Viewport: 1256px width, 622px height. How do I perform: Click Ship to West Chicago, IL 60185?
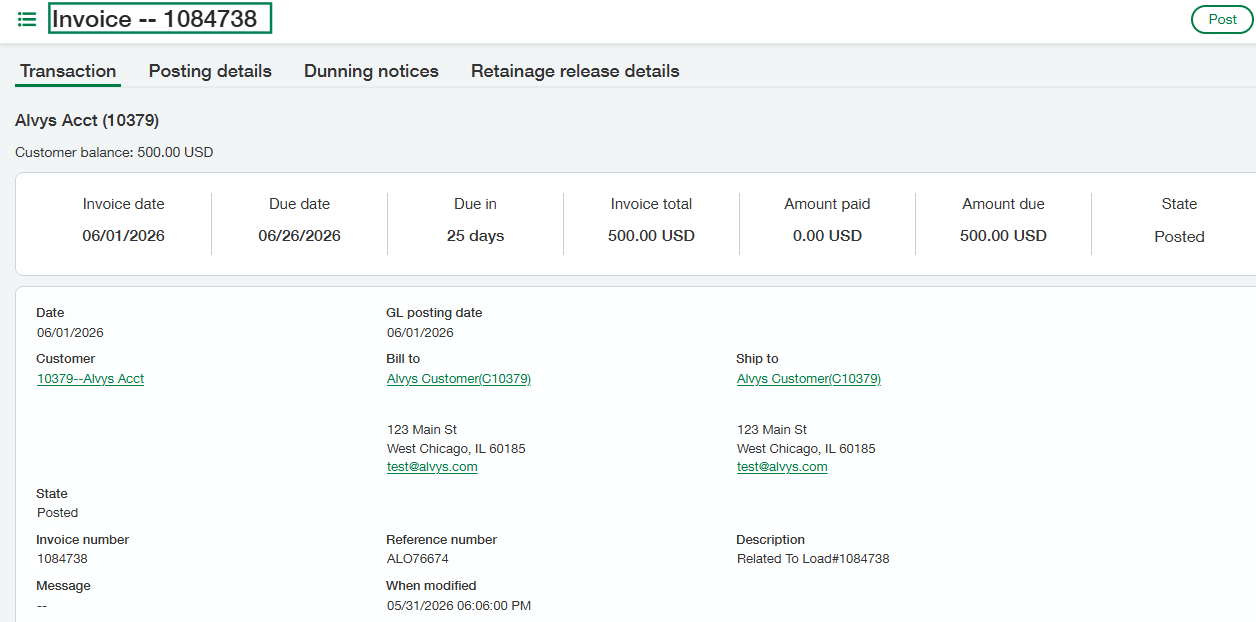point(806,449)
